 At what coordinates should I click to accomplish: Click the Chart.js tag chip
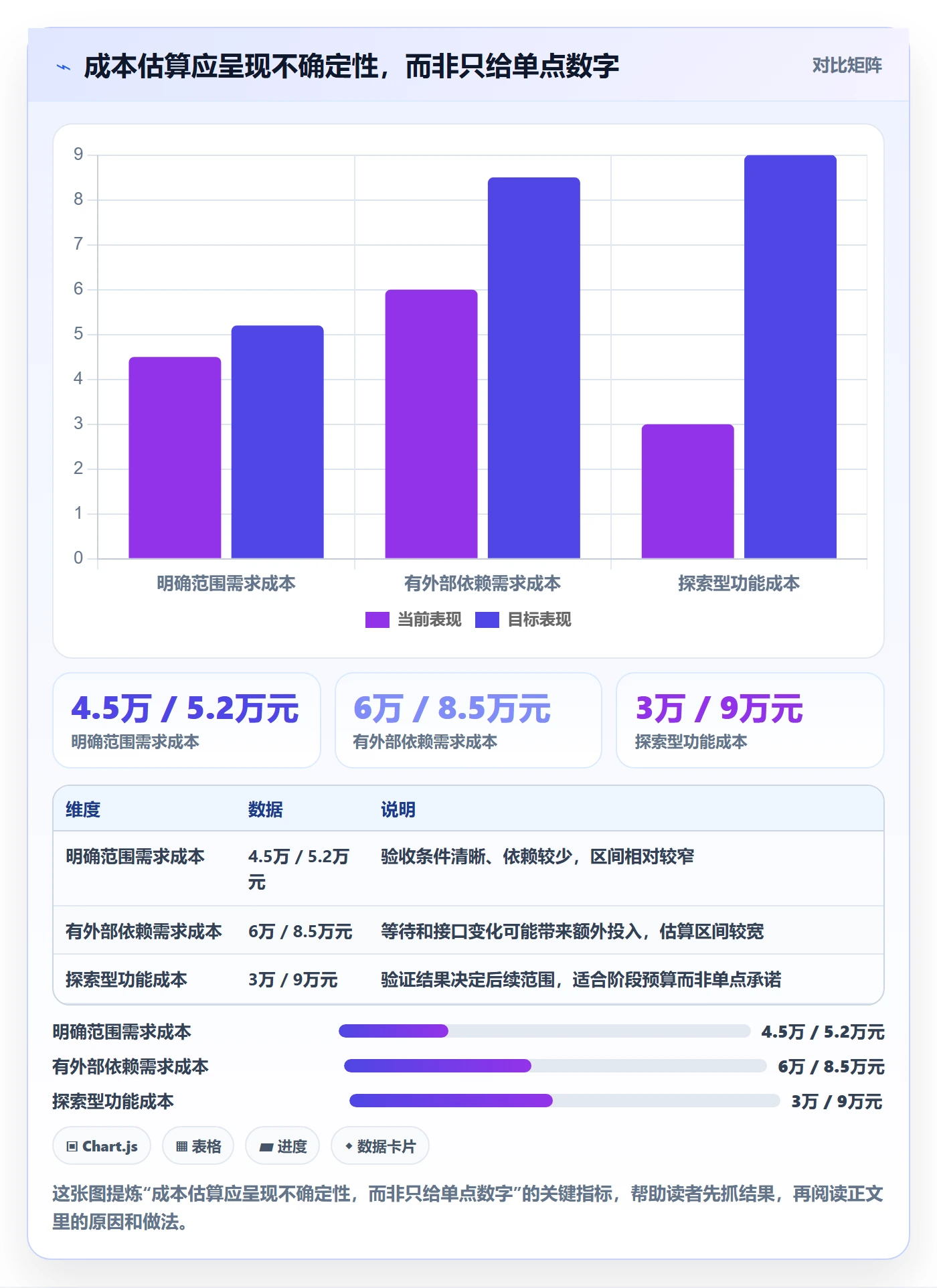(102, 1146)
